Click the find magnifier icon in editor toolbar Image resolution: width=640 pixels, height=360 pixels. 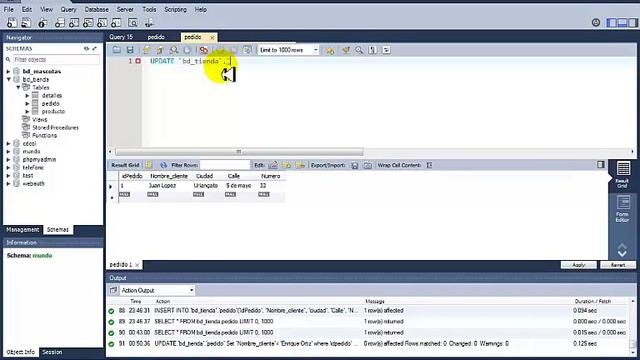(x=359, y=50)
